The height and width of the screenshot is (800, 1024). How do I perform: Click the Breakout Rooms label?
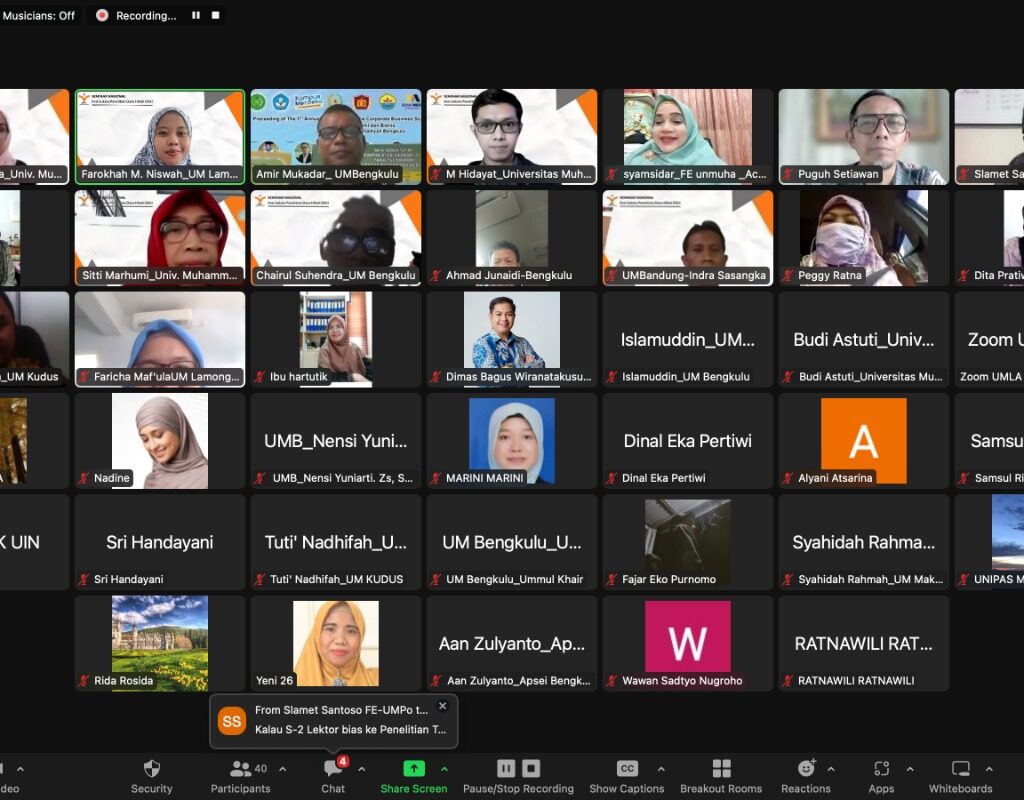(x=721, y=788)
